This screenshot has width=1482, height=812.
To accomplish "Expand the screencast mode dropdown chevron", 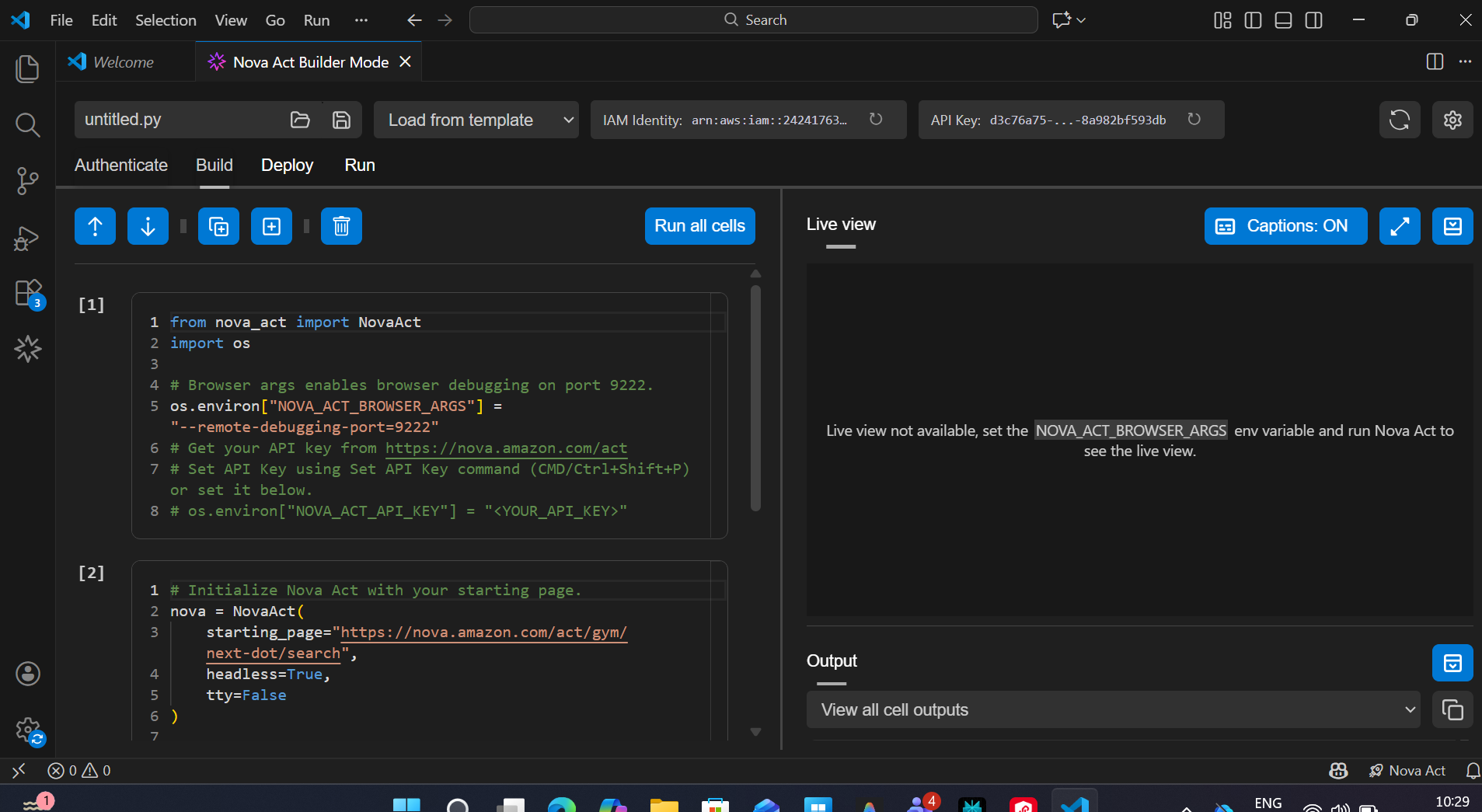I will (x=1081, y=20).
